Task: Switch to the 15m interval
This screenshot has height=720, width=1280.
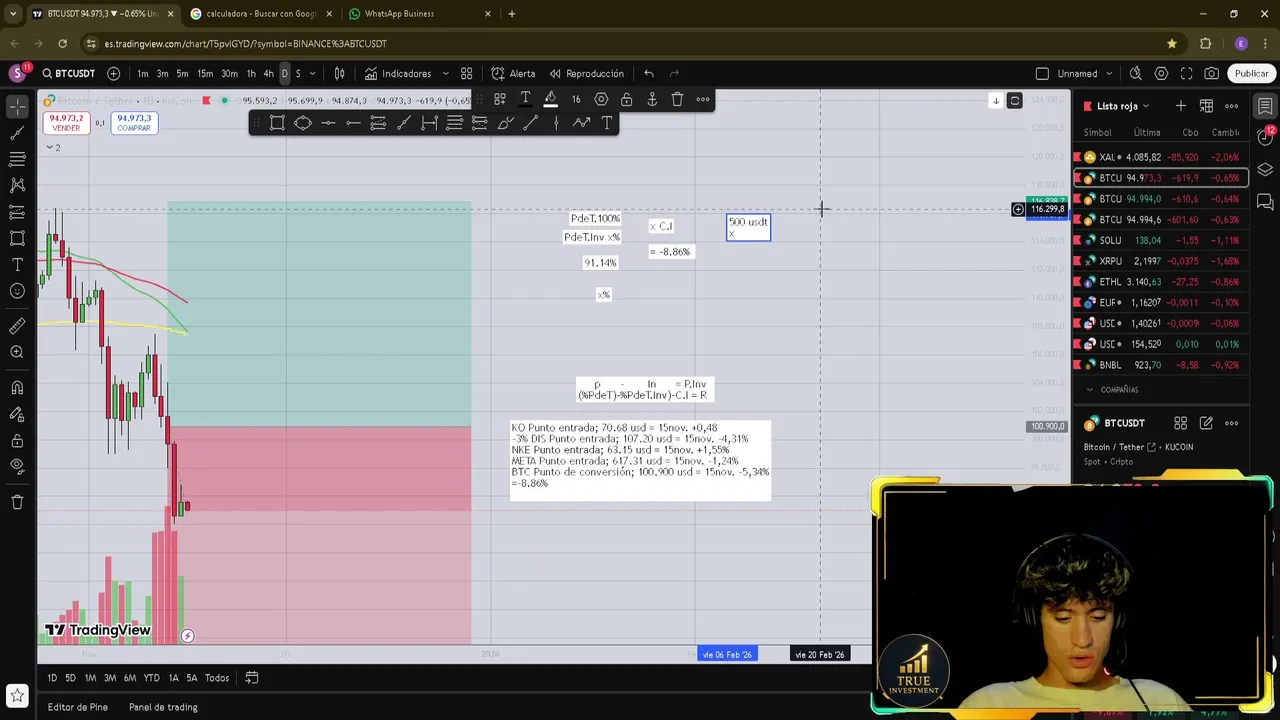Action: point(205,73)
